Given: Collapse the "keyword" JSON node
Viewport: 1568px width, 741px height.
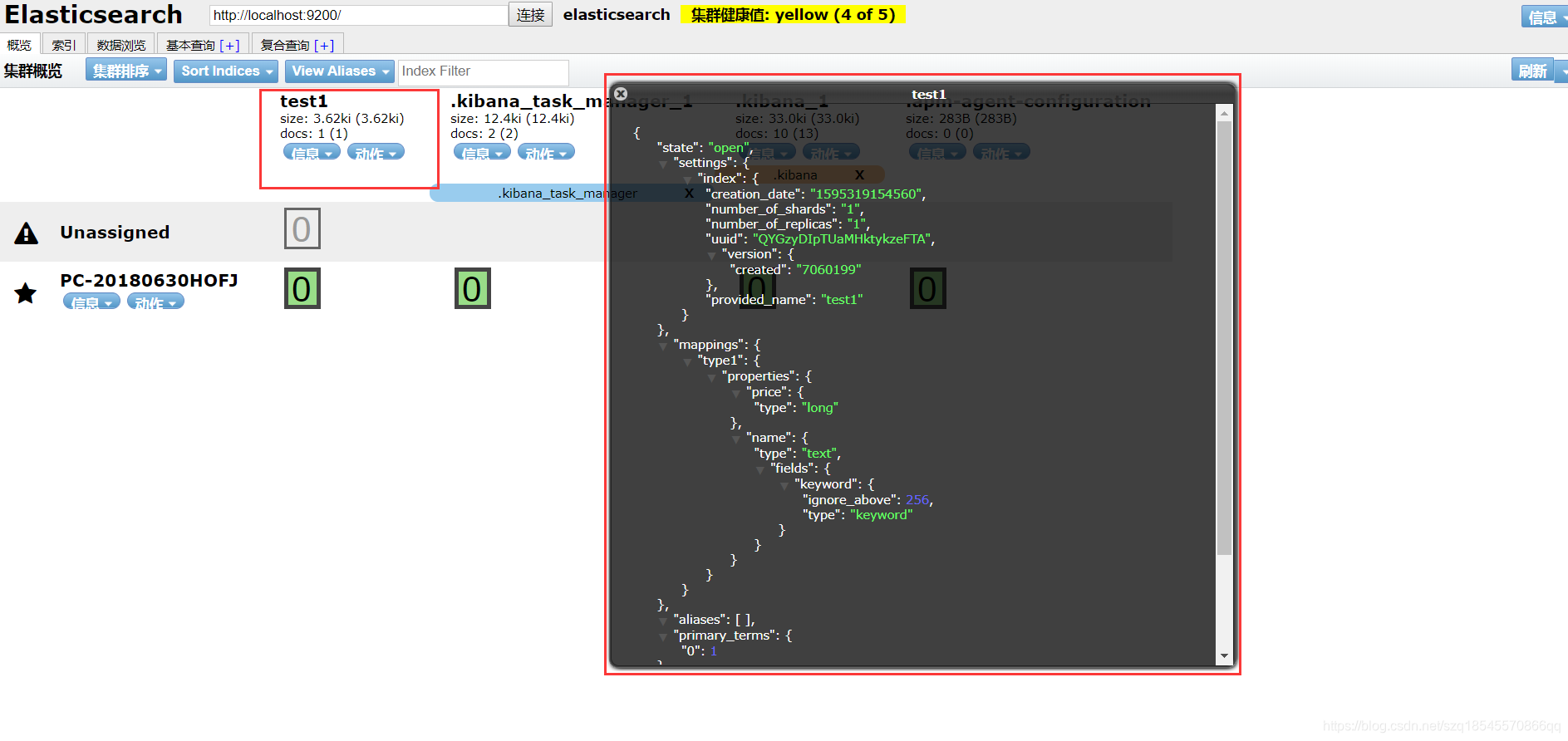Looking at the screenshot, I should (x=784, y=486).
